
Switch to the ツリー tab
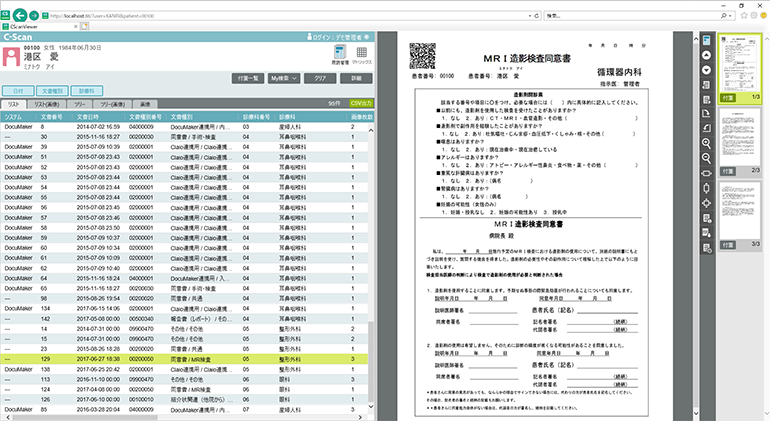[80, 104]
